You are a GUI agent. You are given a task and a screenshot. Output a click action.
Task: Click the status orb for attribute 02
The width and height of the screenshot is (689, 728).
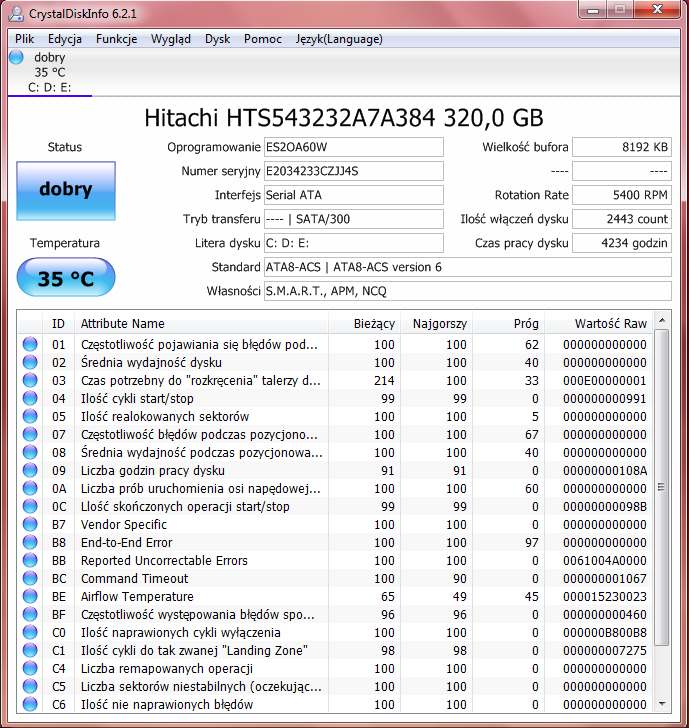pos(30,362)
